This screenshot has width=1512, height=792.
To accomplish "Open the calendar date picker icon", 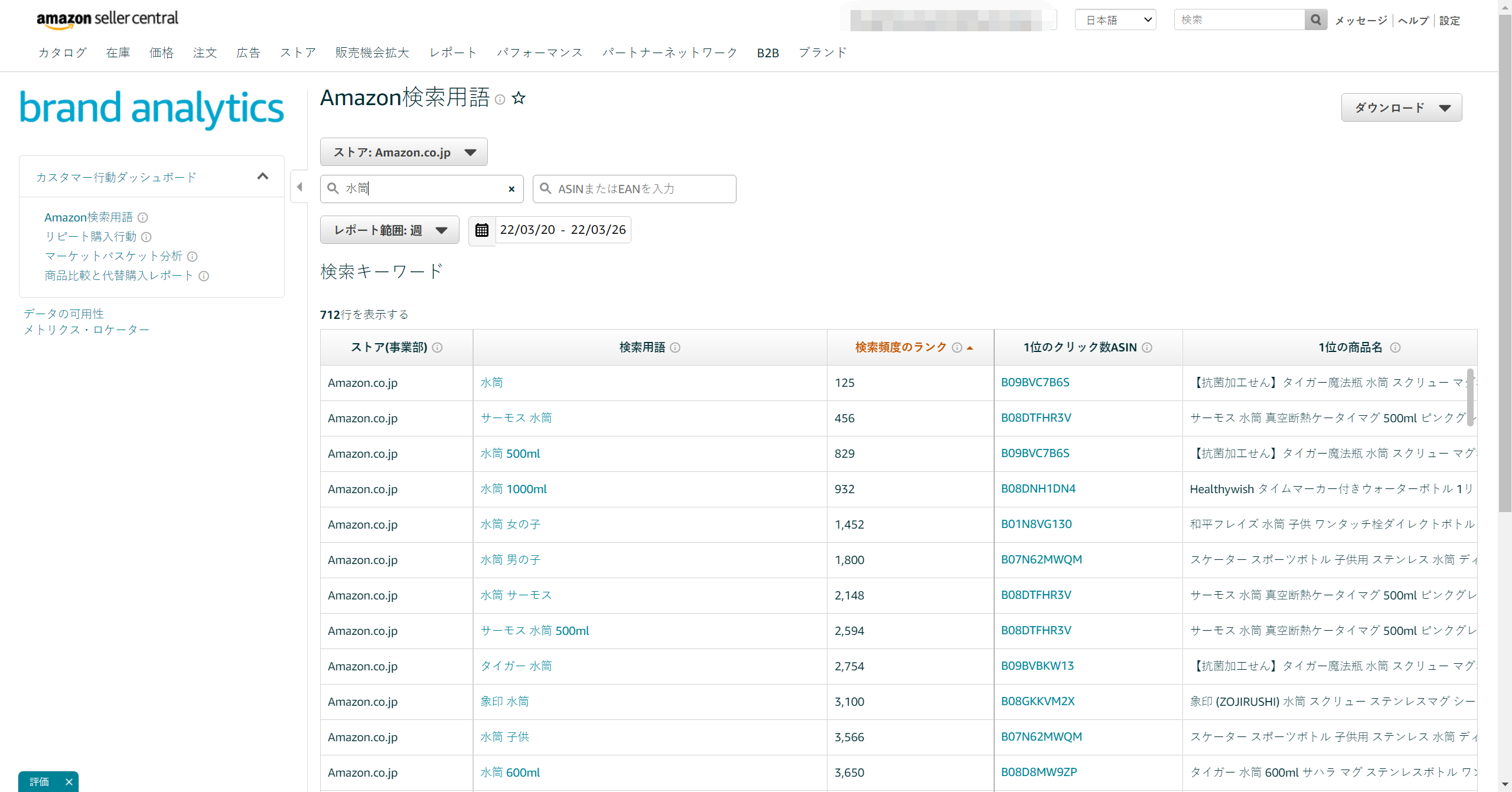I will [x=482, y=230].
